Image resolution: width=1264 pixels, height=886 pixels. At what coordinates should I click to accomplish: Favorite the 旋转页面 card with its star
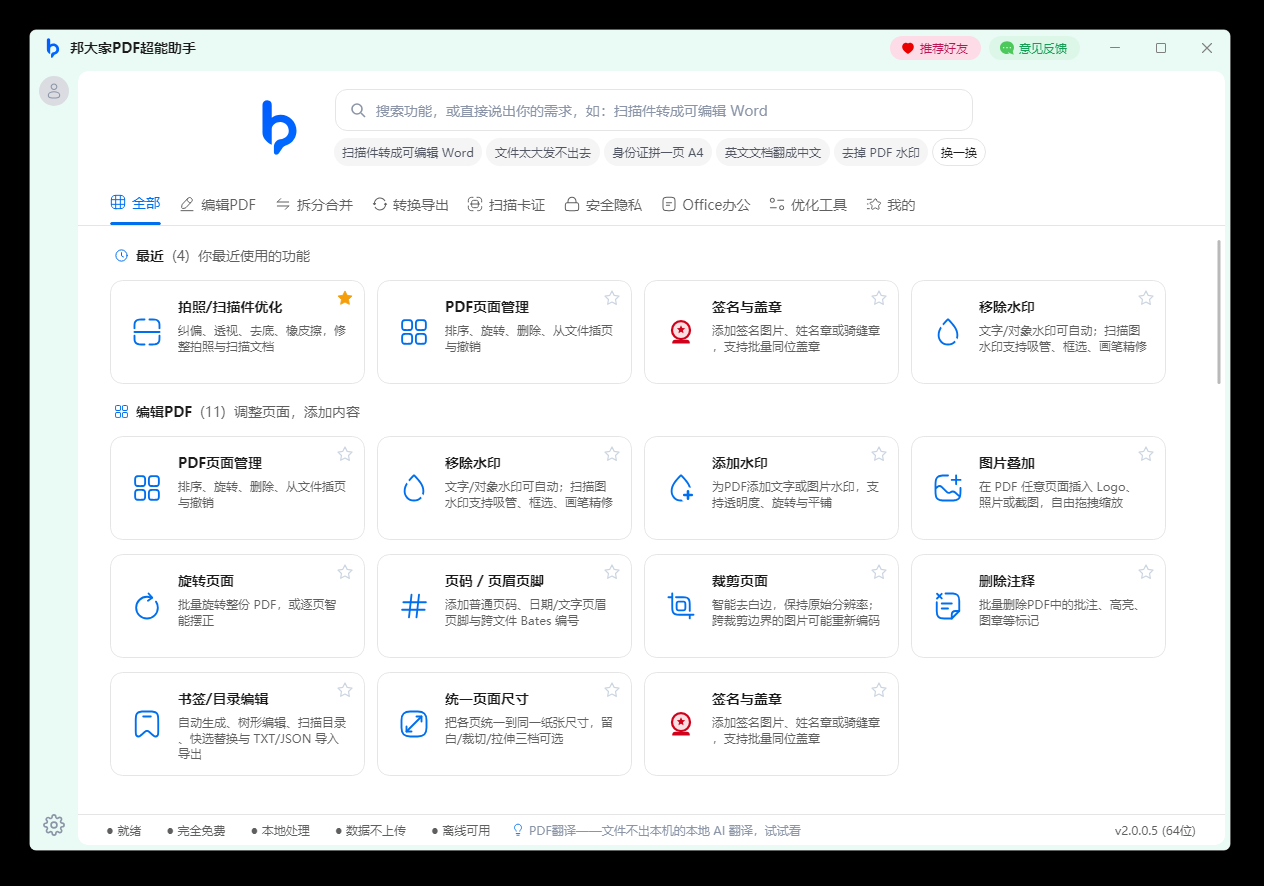pos(345,572)
